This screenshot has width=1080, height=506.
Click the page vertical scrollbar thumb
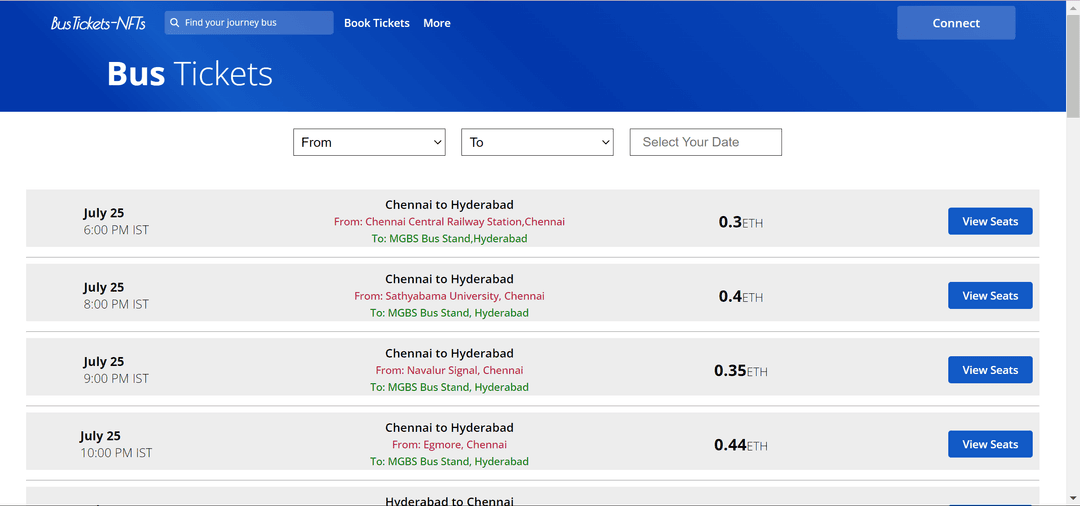pos(1073,65)
